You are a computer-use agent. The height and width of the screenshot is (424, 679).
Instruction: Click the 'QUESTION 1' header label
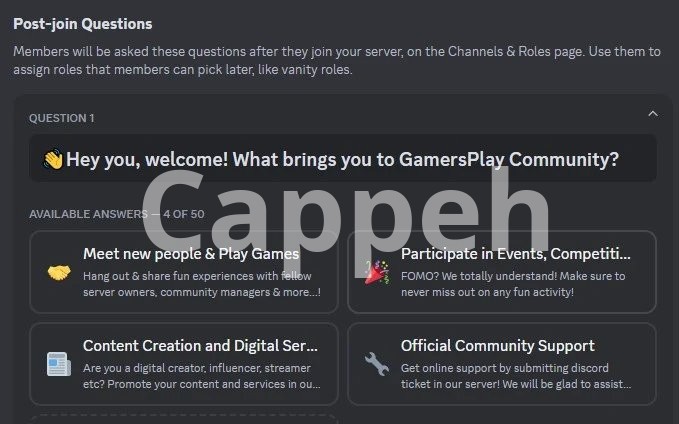tap(62, 118)
